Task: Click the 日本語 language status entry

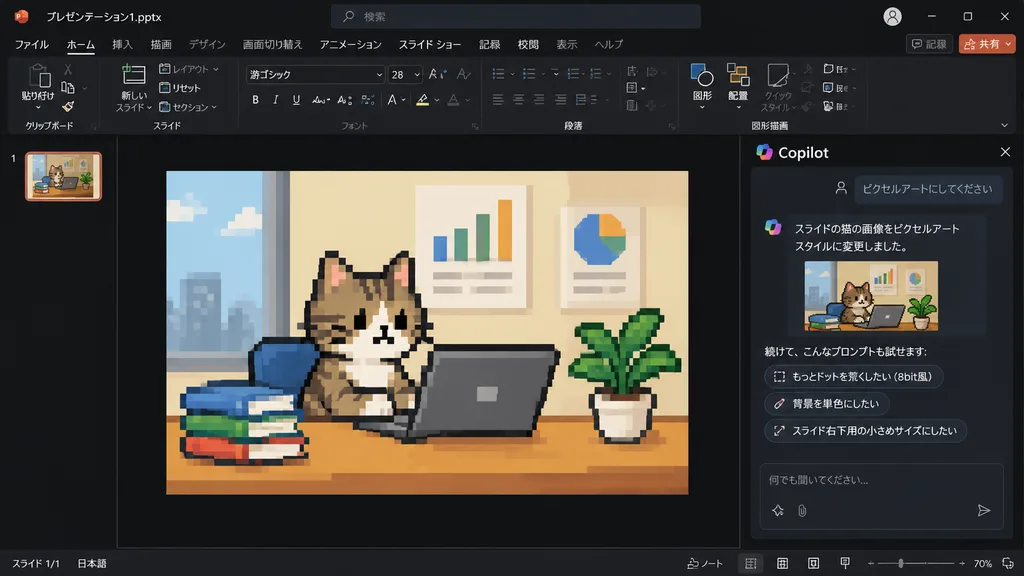Action: pyautogui.click(x=91, y=564)
